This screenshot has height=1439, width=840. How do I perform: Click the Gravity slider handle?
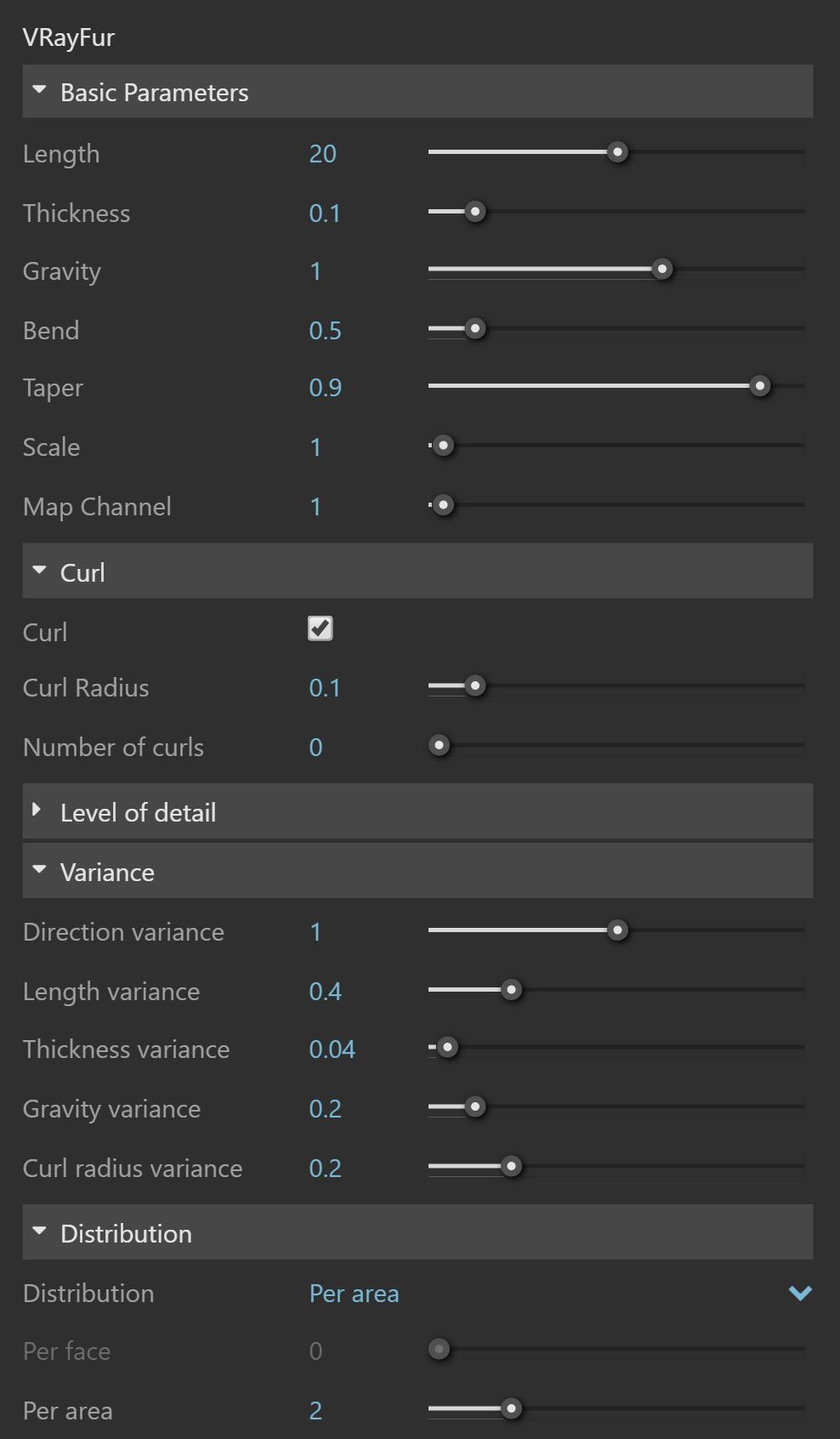pyautogui.click(x=662, y=270)
